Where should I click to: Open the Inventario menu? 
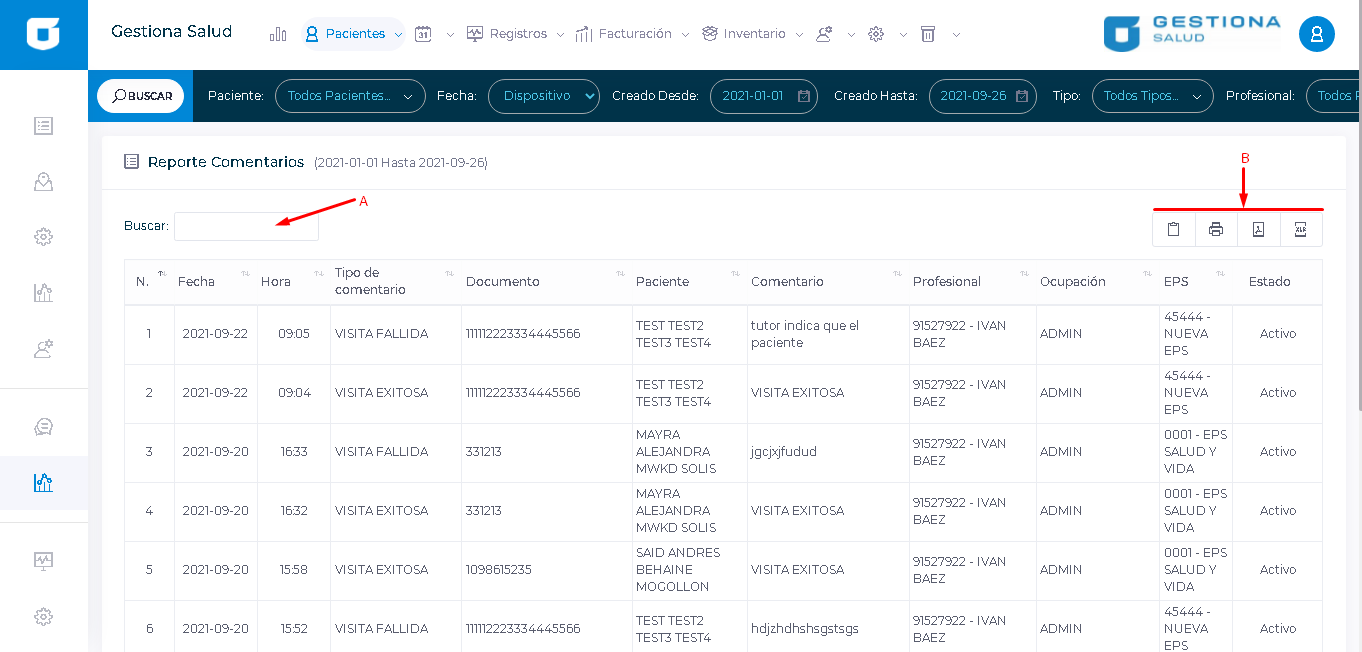pos(753,34)
